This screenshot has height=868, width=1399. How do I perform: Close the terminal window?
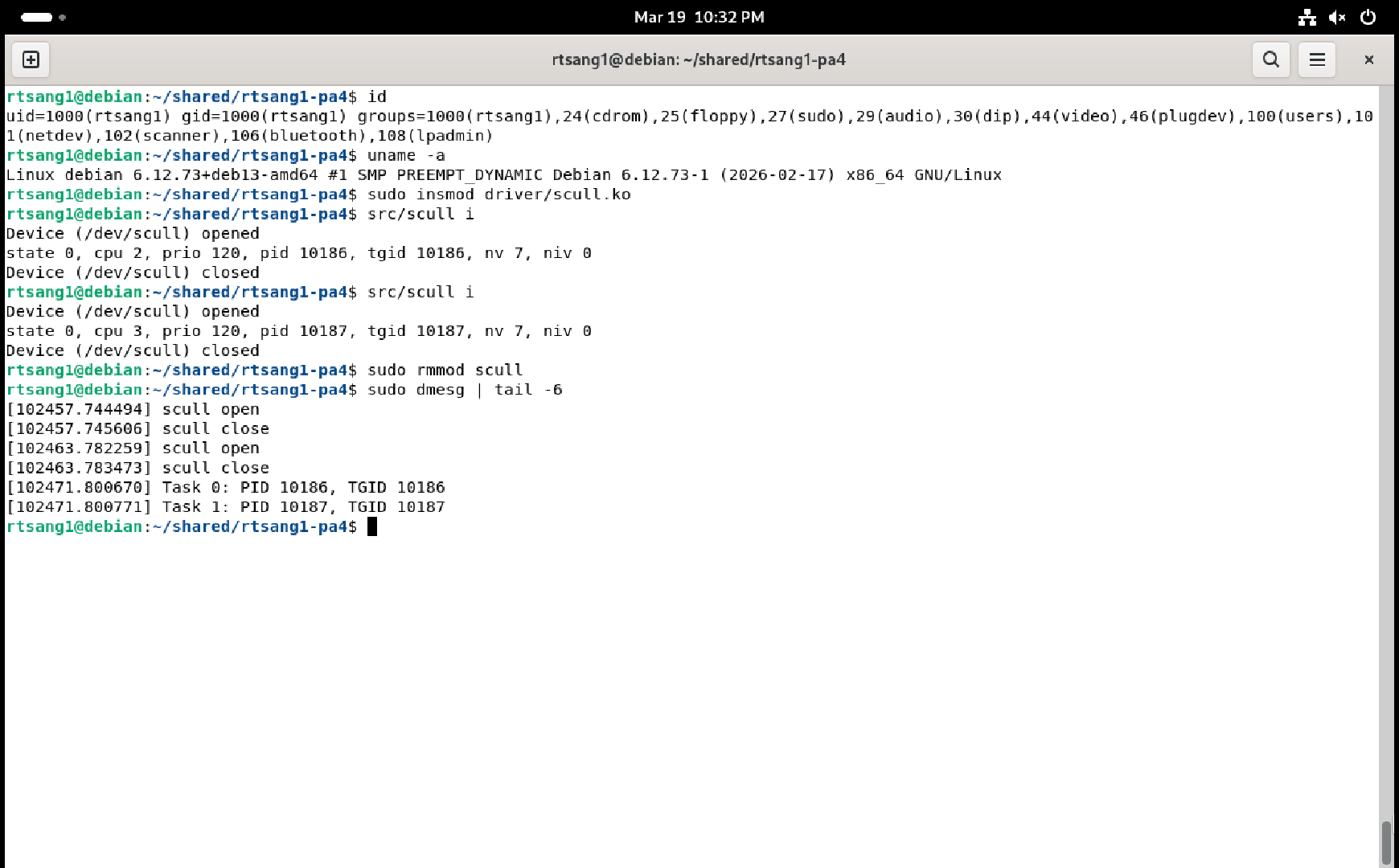[x=1368, y=59]
